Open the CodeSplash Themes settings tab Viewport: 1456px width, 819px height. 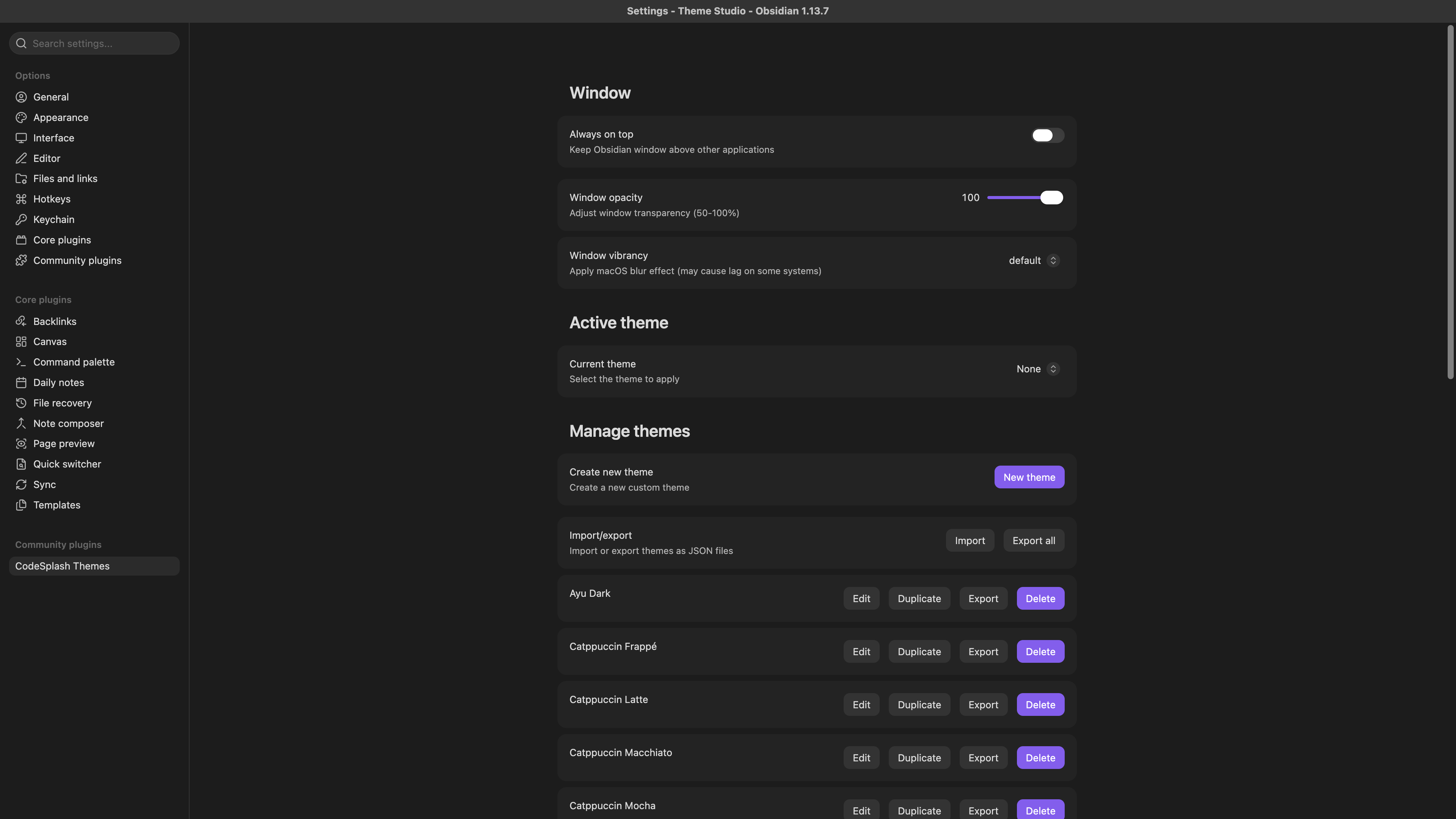click(x=94, y=566)
